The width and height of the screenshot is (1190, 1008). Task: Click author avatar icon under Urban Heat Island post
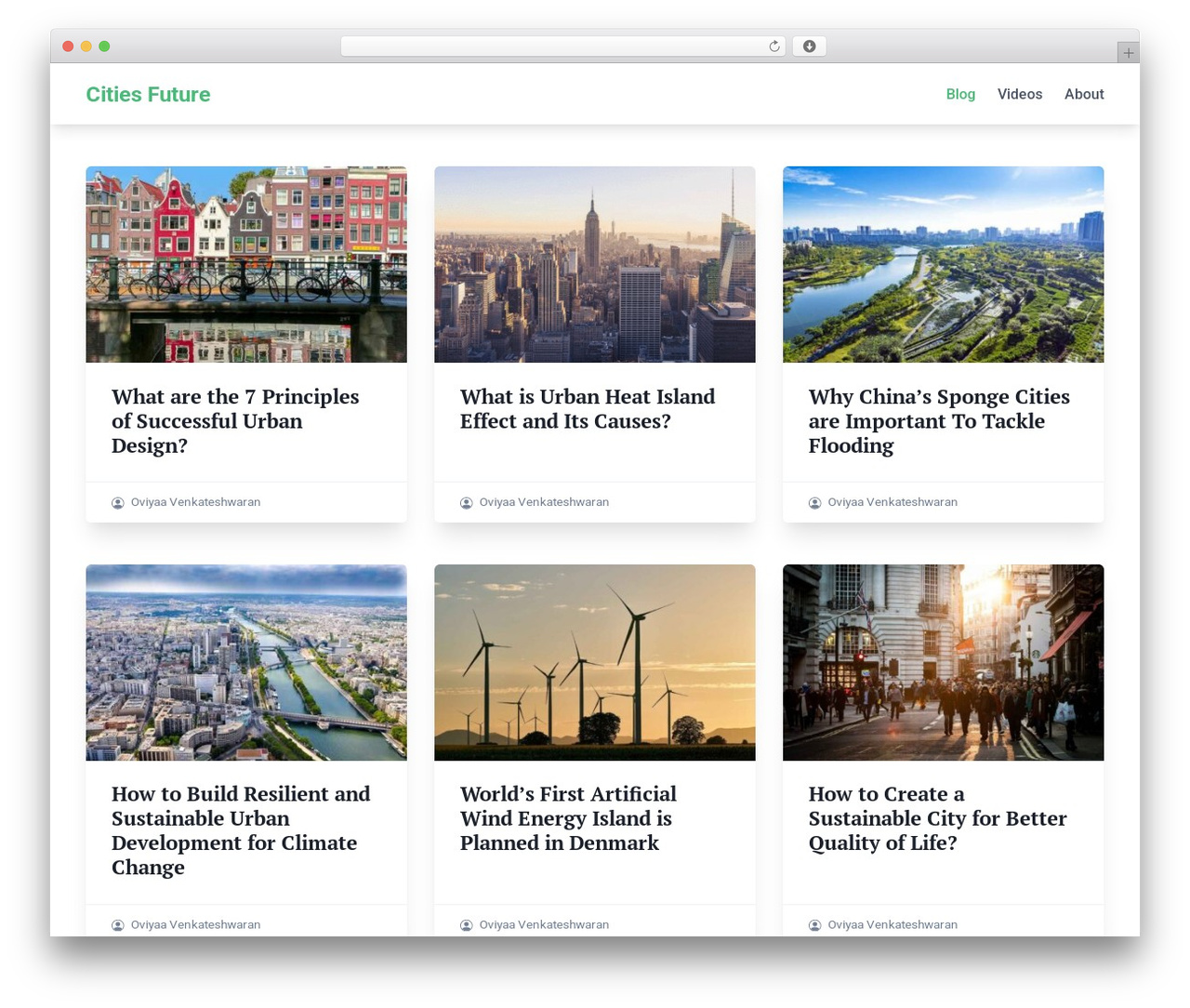[x=467, y=503]
